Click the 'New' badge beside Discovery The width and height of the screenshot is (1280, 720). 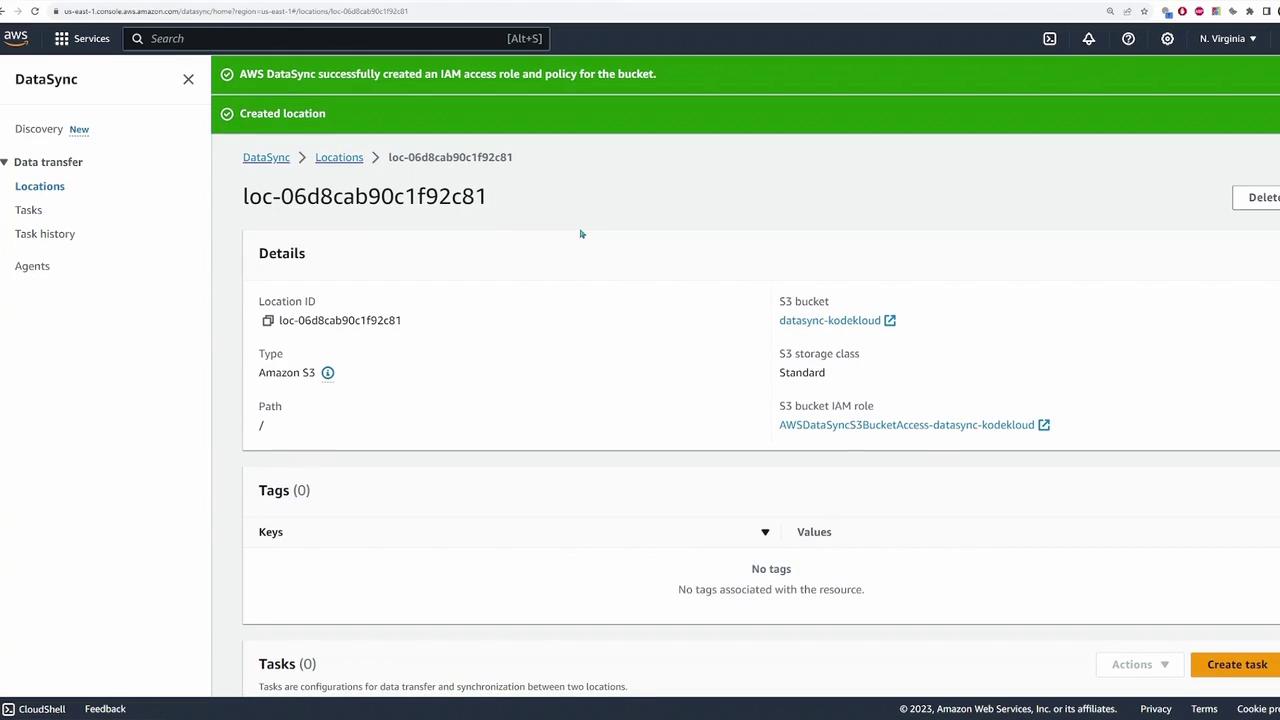(79, 129)
